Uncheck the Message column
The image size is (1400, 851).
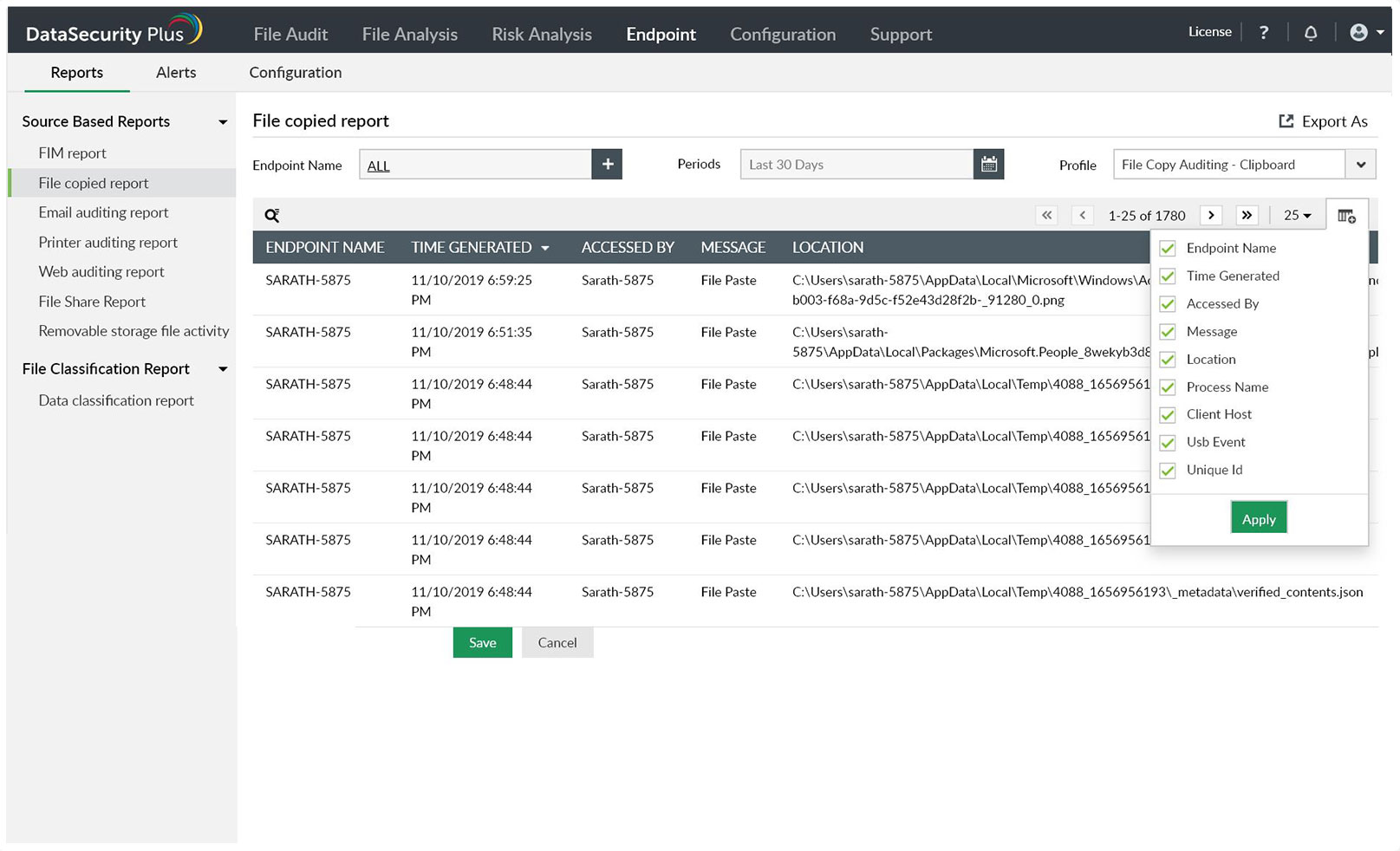pos(1168,332)
